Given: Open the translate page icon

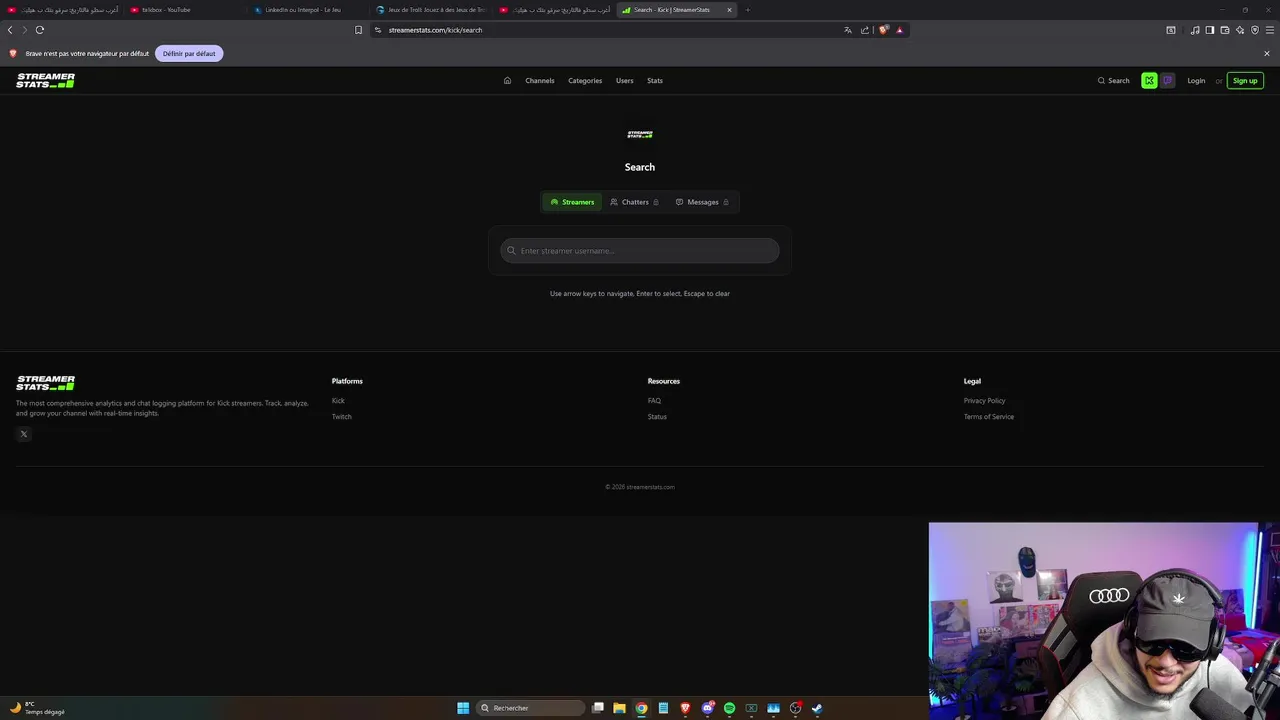Looking at the screenshot, I should coord(848,30).
